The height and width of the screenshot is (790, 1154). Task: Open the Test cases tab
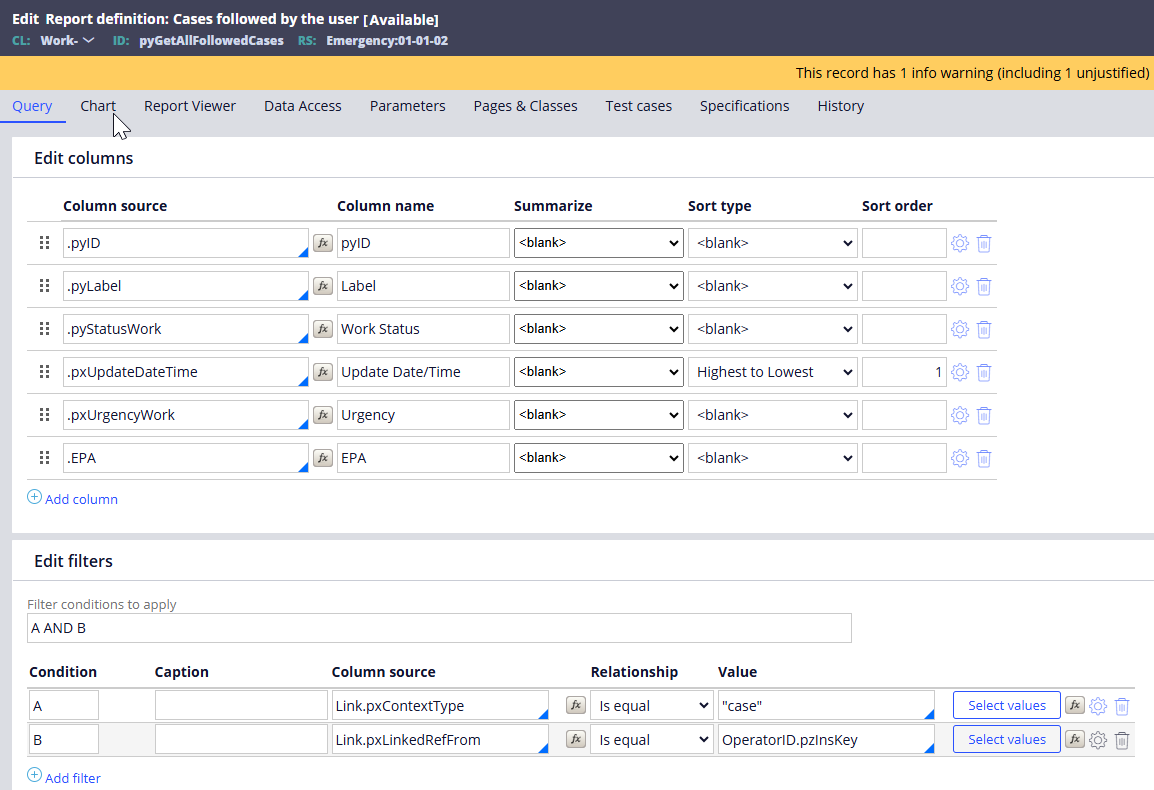click(x=639, y=106)
